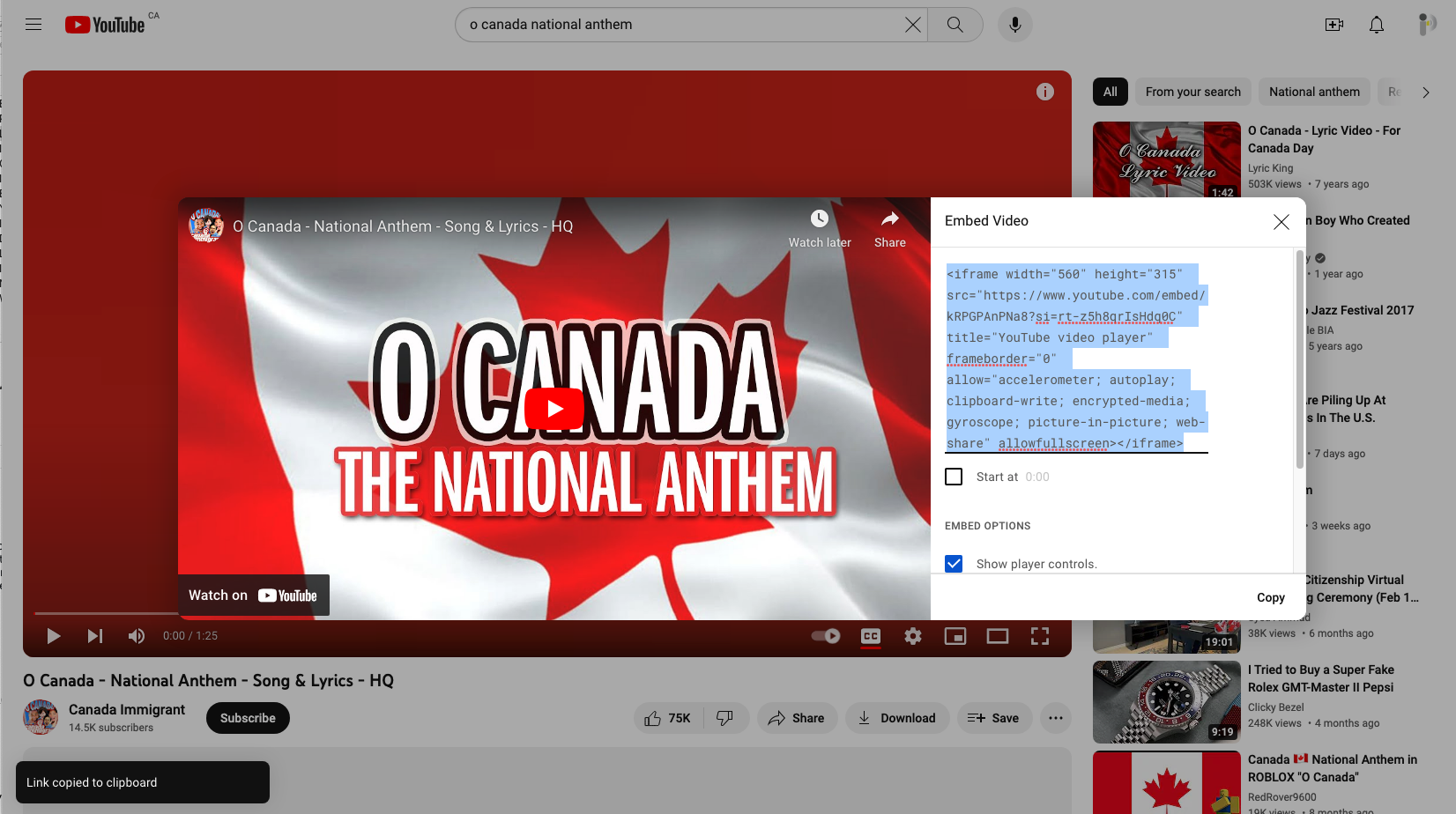Open embed preview channel avatar

206,226
